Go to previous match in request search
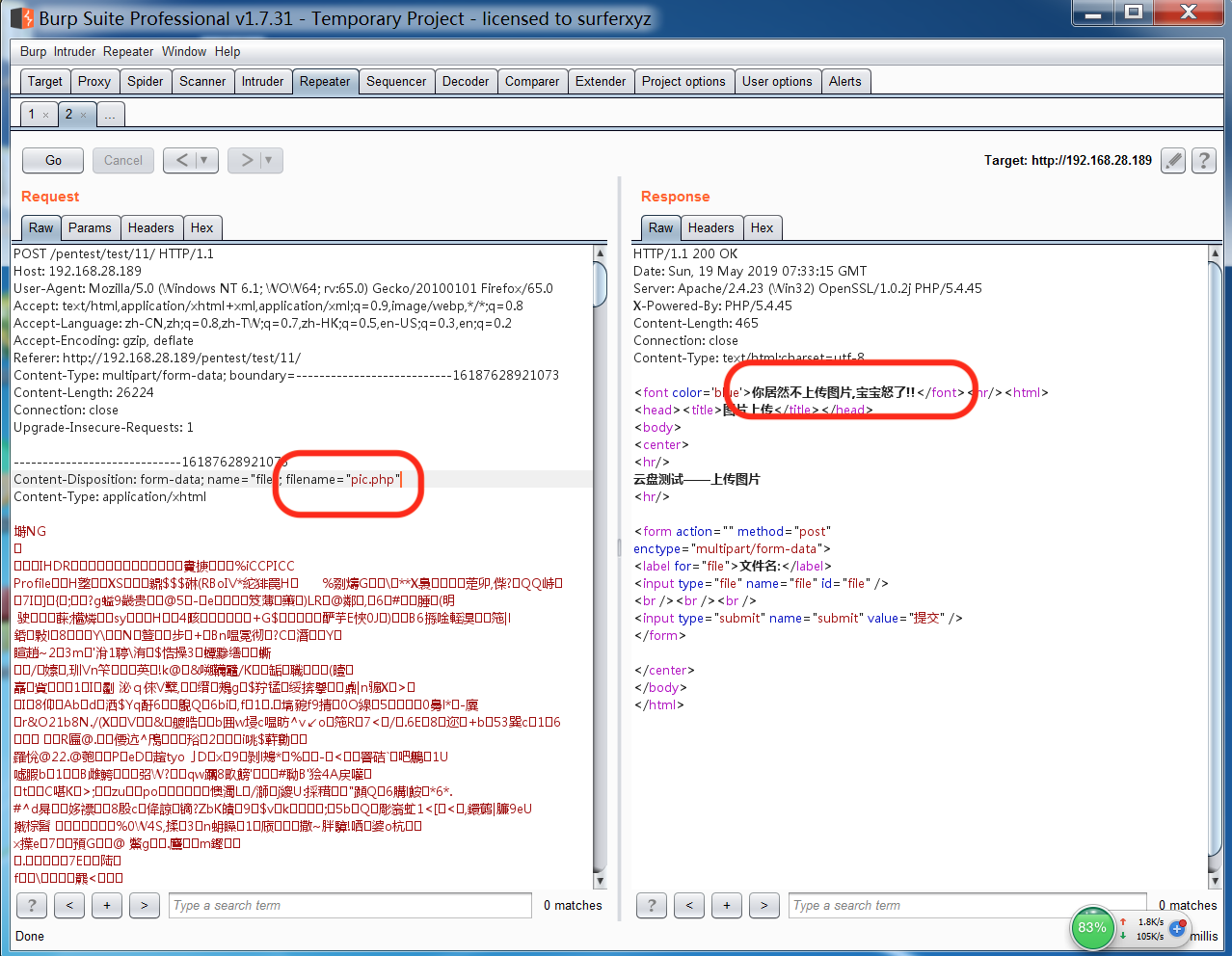1232x956 pixels. (69, 905)
